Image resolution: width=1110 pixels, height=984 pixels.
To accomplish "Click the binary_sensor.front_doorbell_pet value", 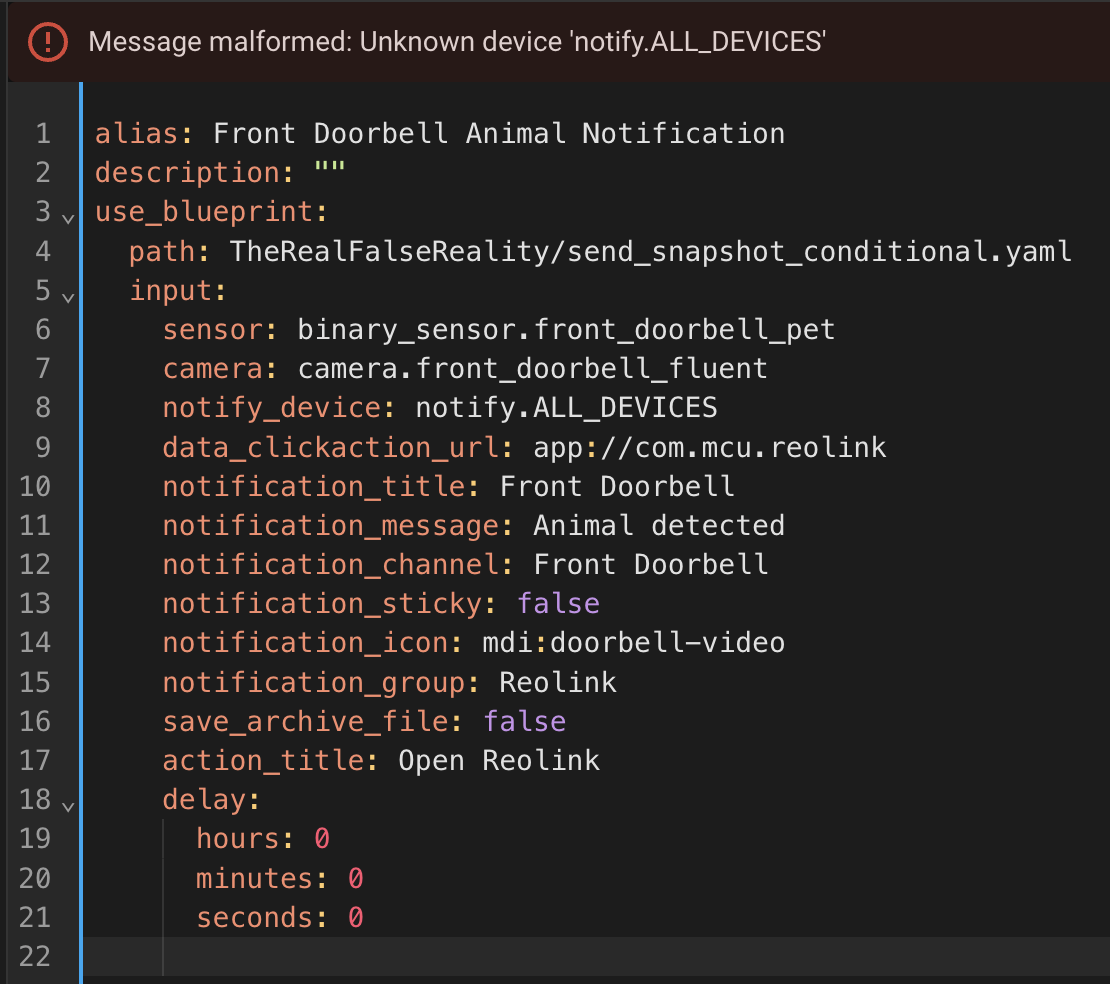I will point(566,329).
